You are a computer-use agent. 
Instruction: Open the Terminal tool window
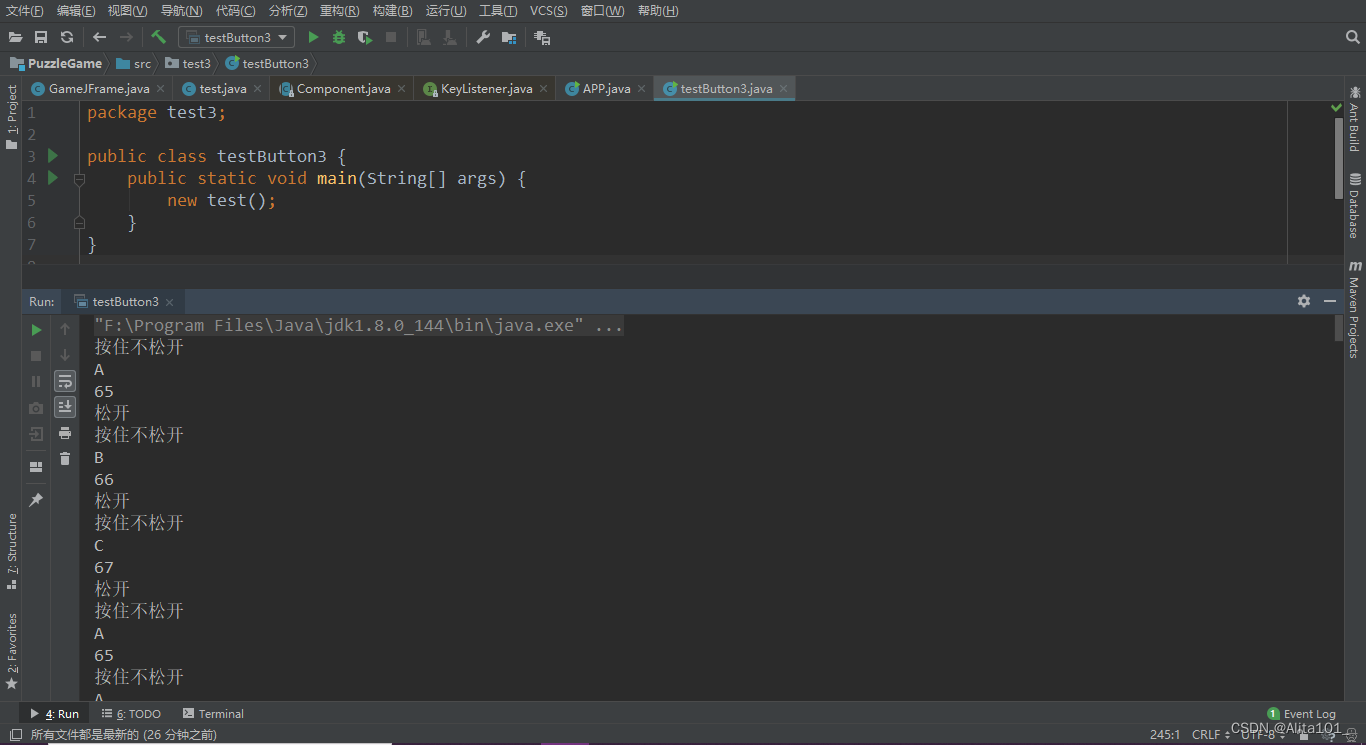point(213,714)
